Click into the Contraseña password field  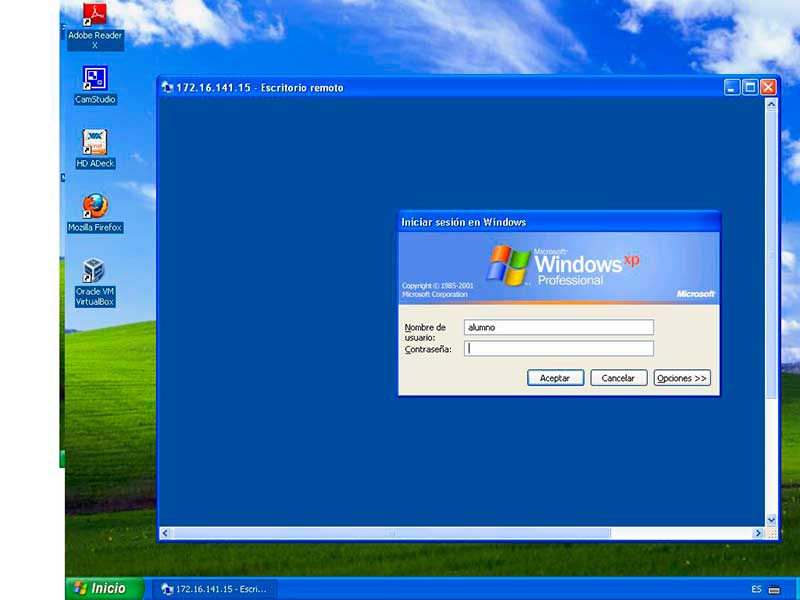(x=559, y=348)
